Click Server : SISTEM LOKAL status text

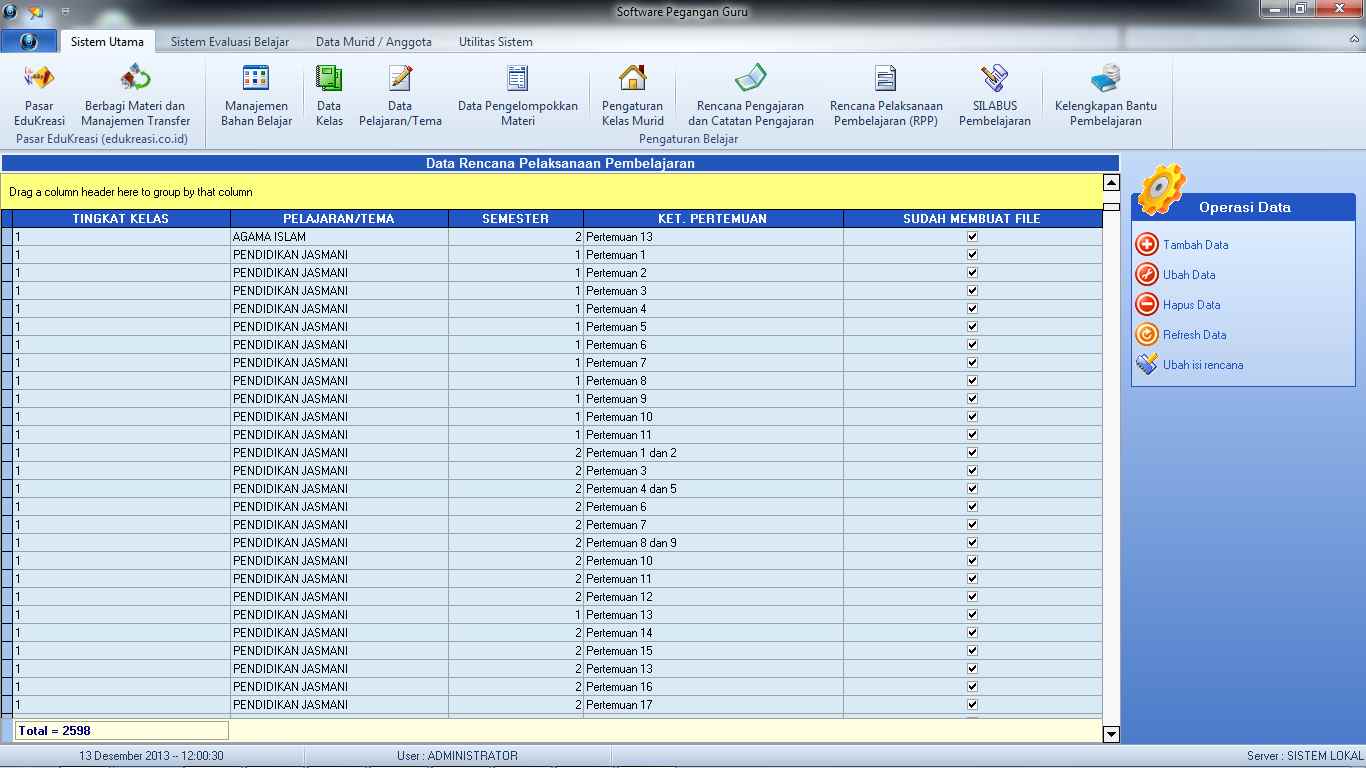(1305, 756)
